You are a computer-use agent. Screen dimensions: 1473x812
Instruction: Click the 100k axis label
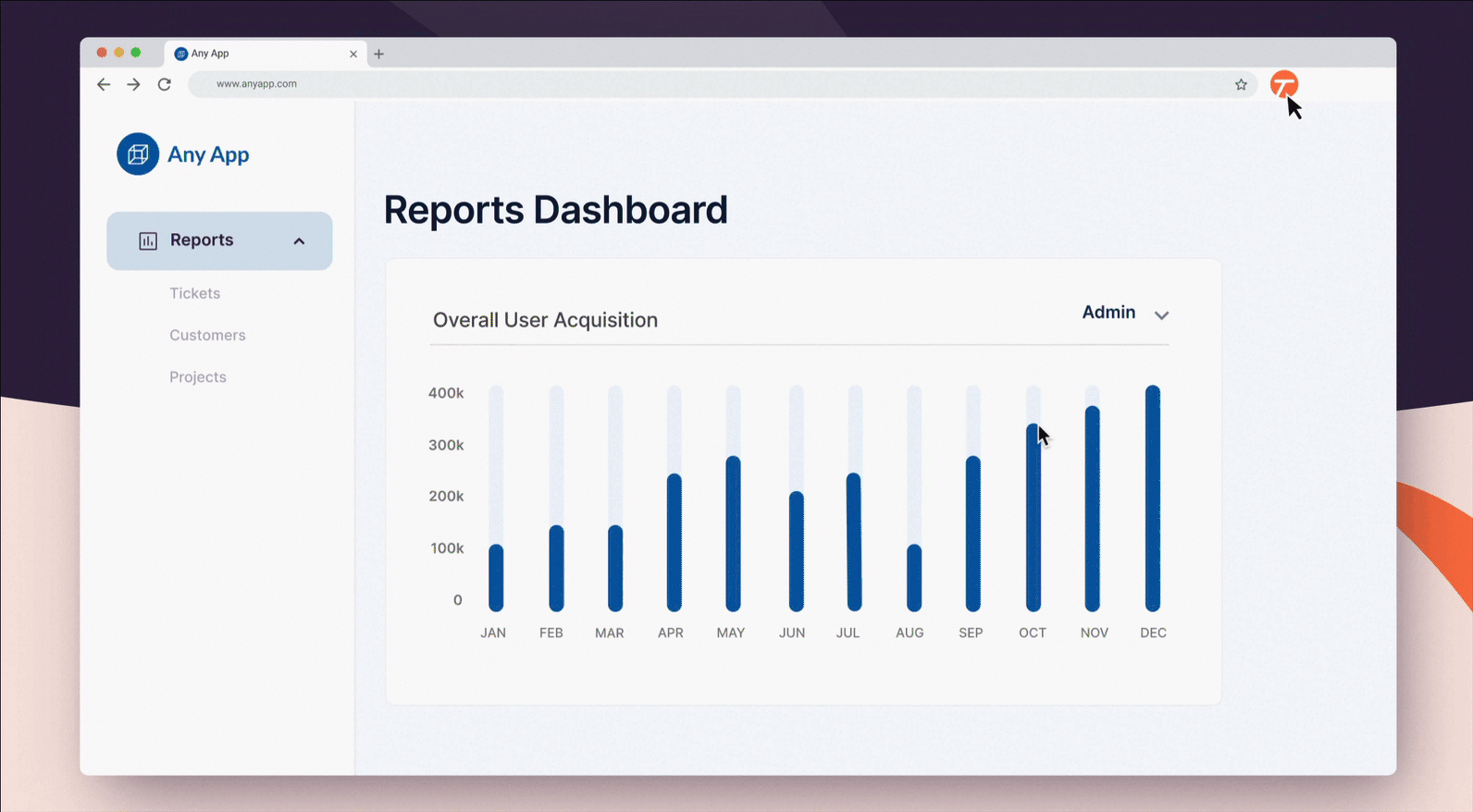(447, 548)
